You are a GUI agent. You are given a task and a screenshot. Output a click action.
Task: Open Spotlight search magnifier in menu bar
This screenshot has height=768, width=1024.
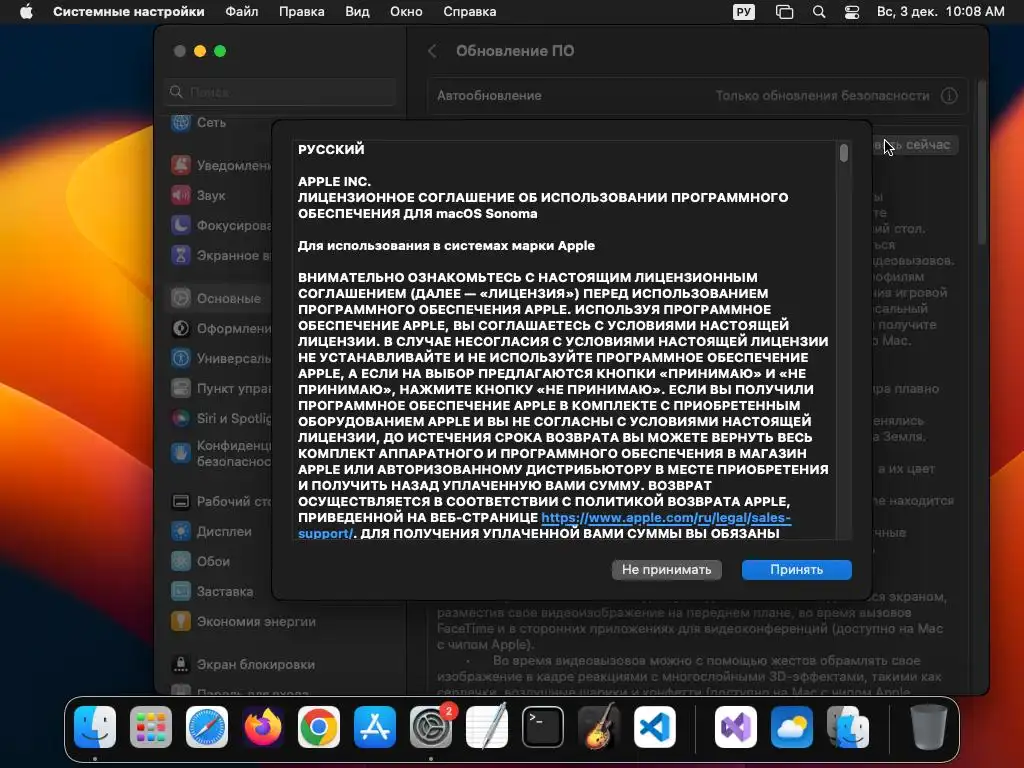pos(819,12)
